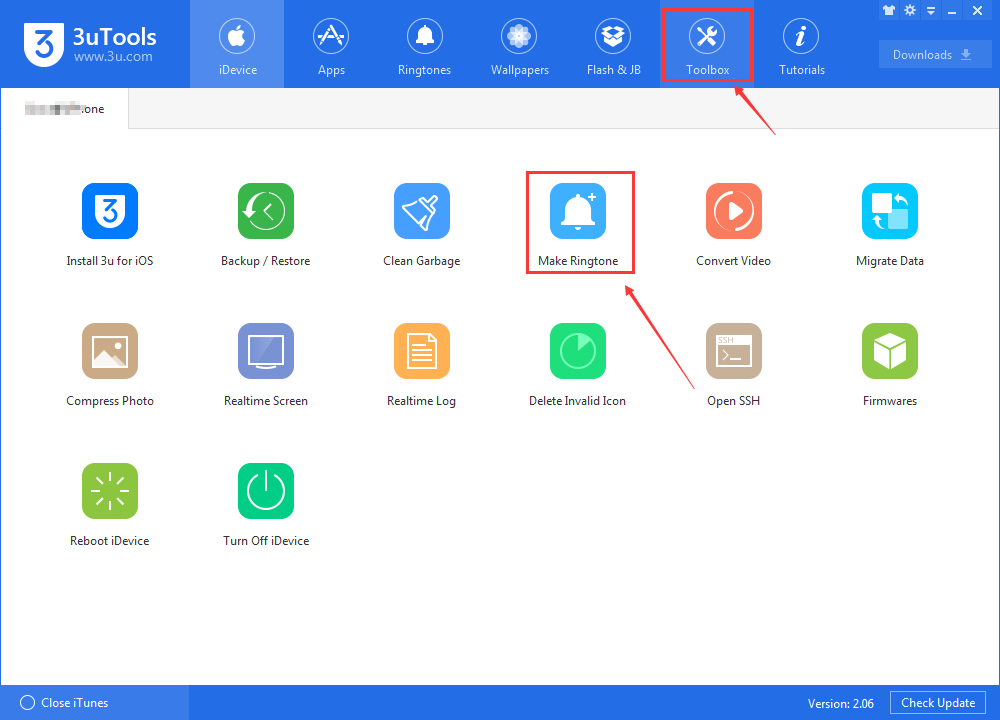Click Turn Off iDevice icon
The height and width of the screenshot is (720, 1000).
pos(265,491)
